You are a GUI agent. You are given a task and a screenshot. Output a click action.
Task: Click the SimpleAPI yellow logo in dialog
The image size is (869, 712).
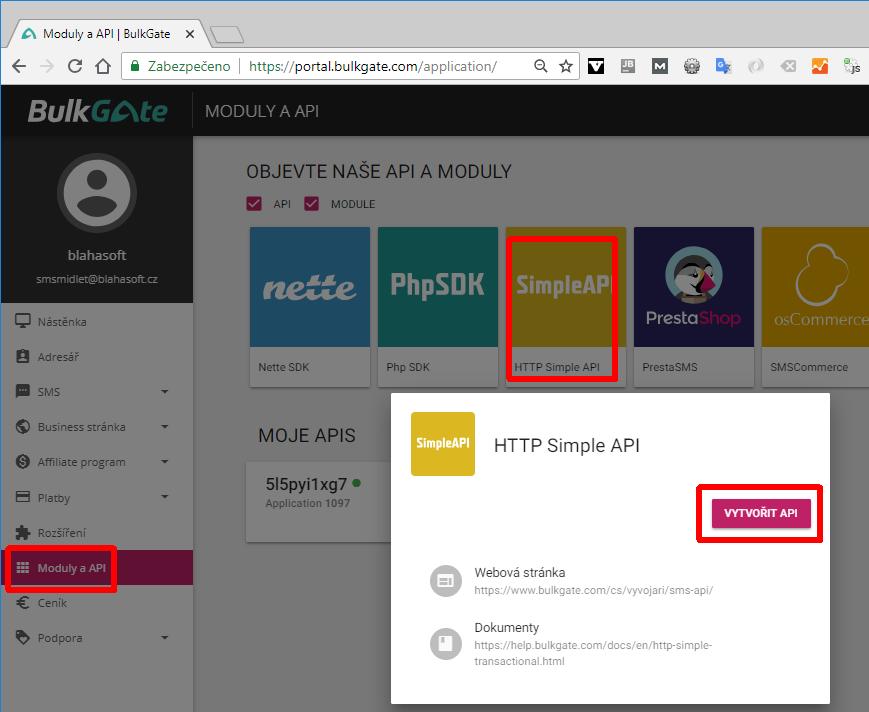tap(443, 444)
